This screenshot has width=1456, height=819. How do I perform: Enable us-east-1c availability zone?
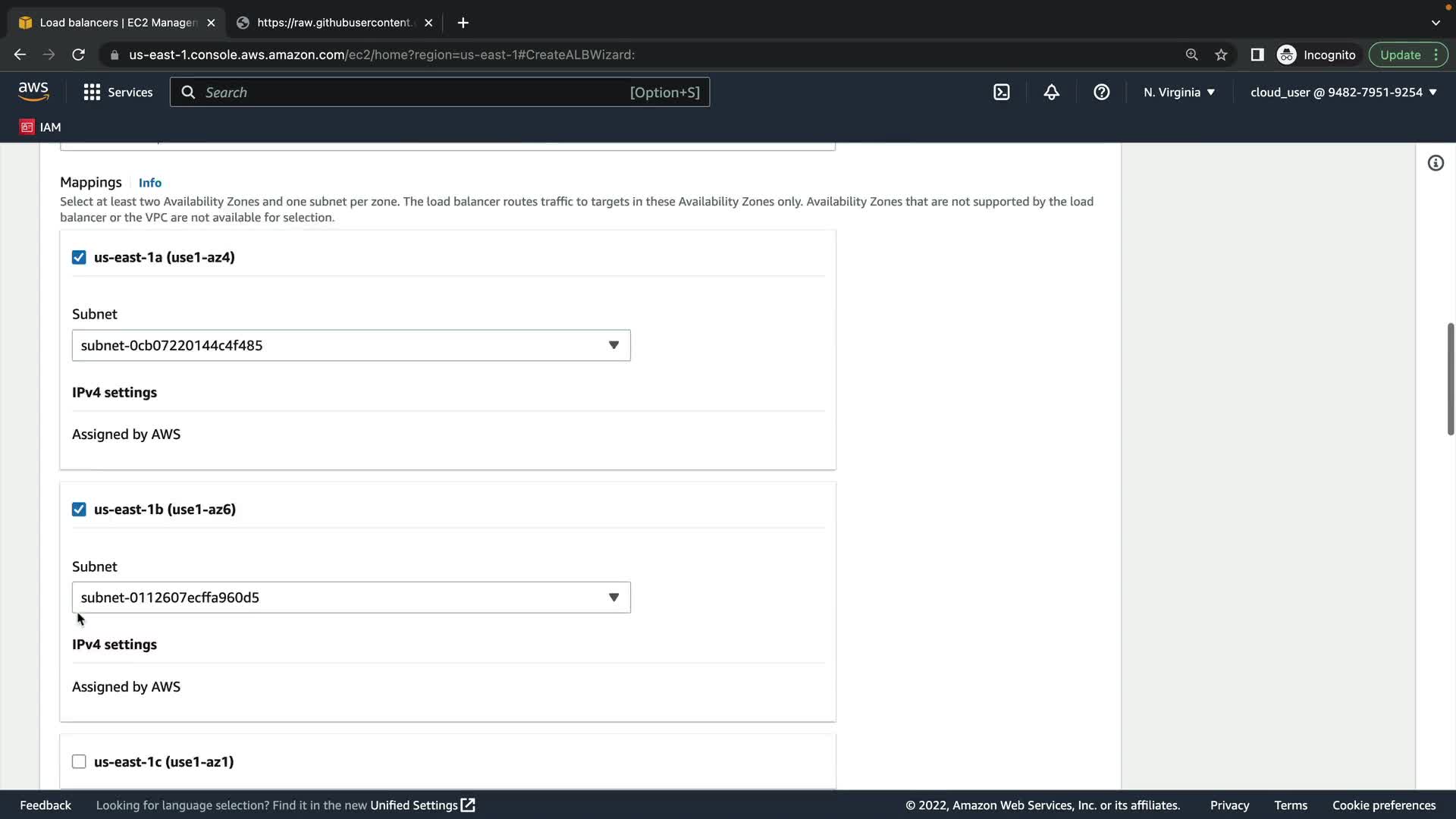79,761
